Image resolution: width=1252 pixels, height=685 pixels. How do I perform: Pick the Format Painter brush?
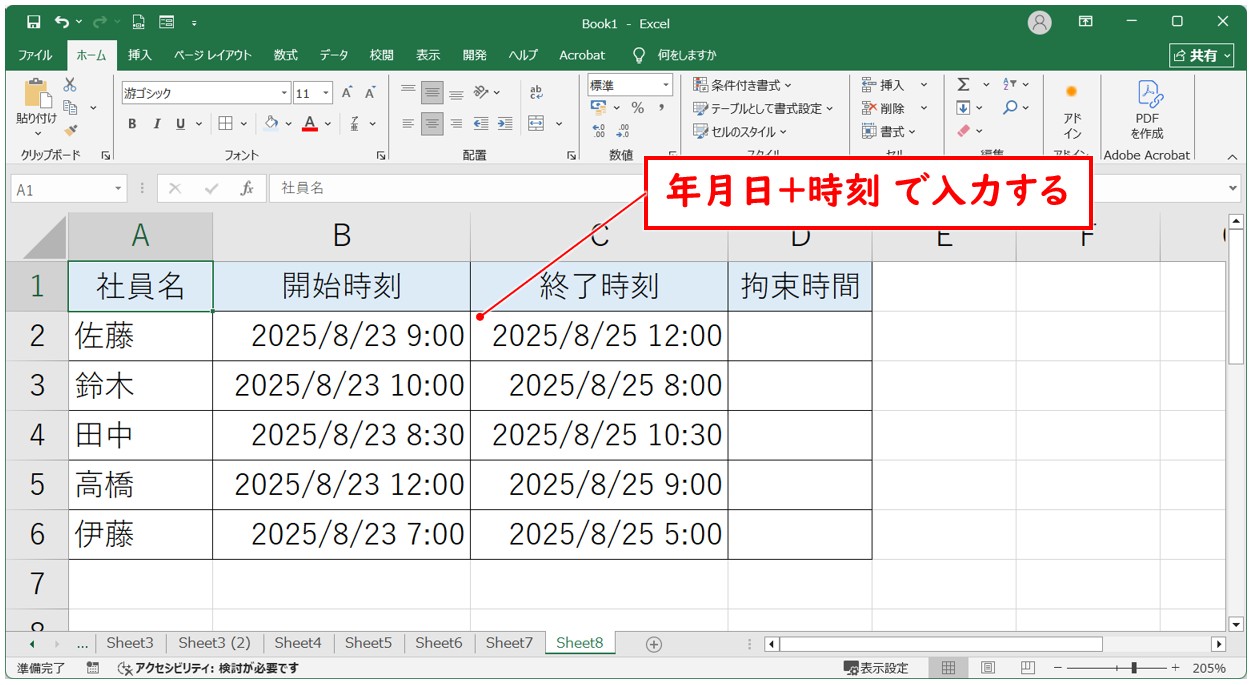point(70,130)
